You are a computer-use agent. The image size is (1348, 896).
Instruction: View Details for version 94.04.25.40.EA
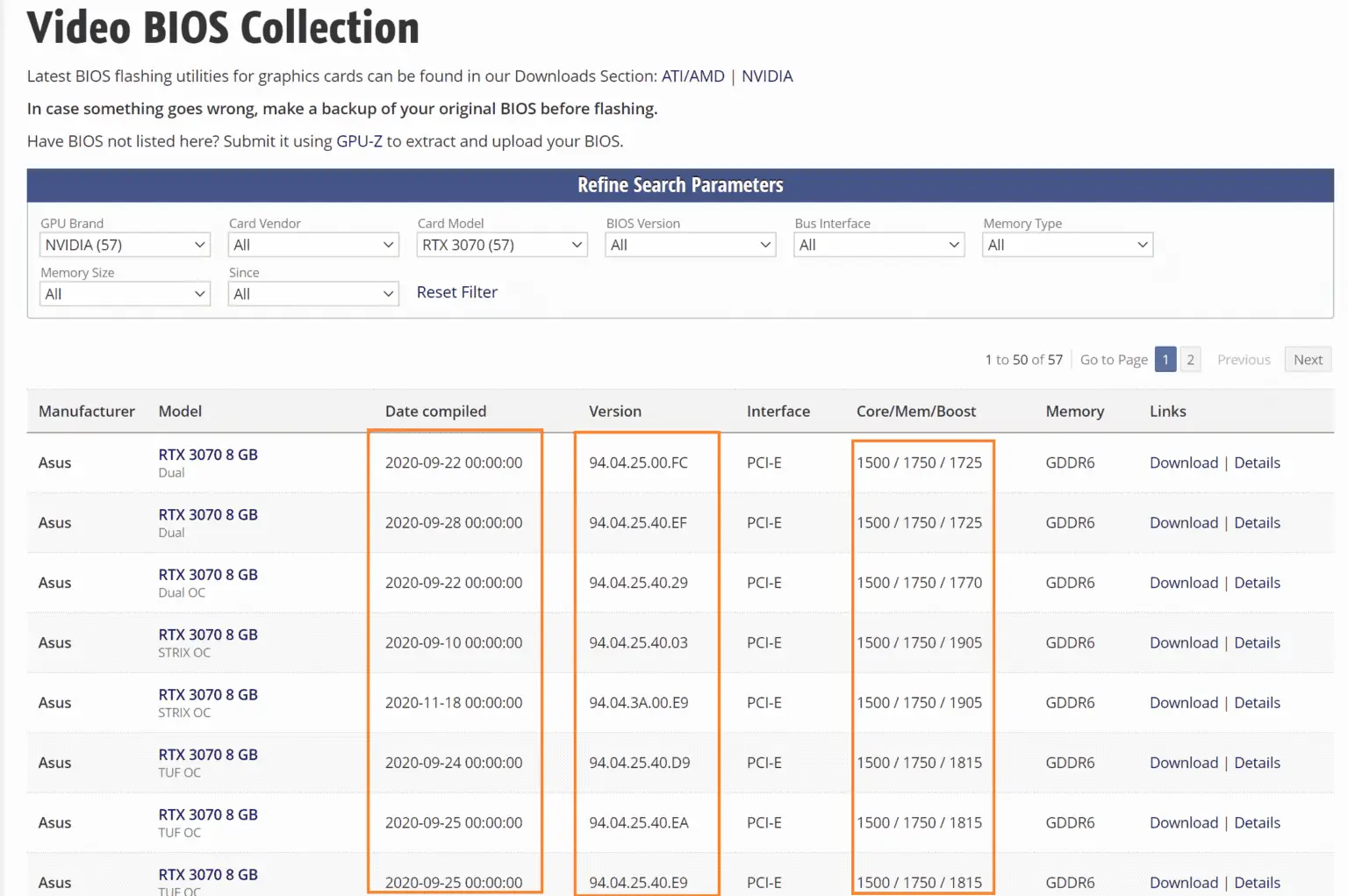(1257, 822)
